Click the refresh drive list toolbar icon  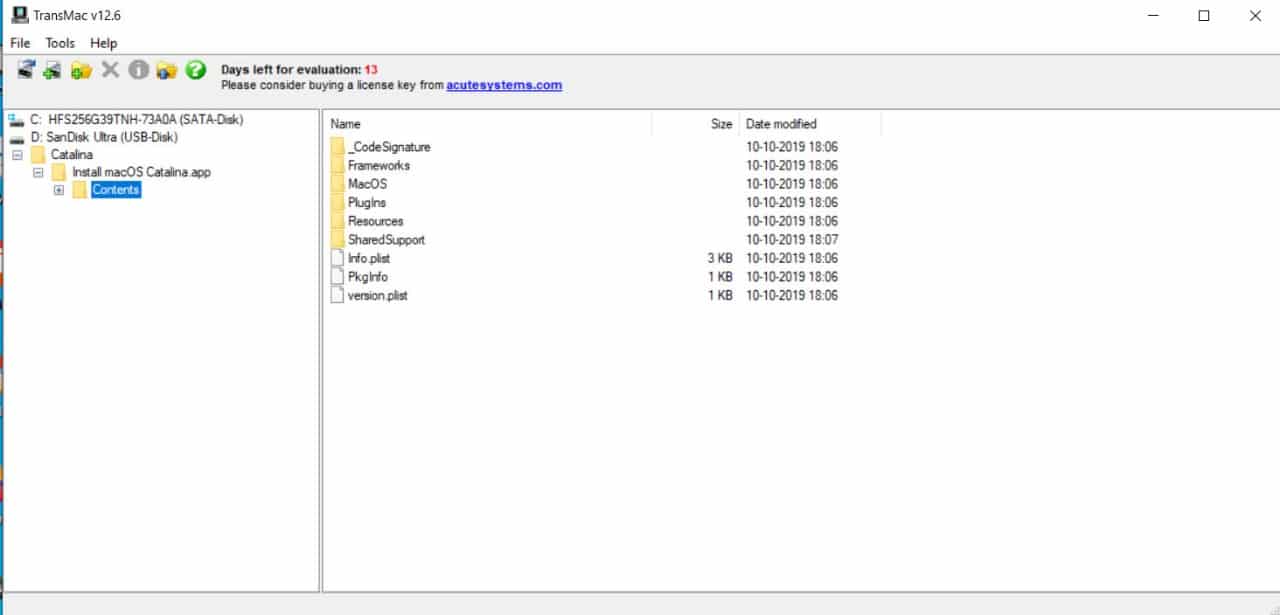click(26, 70)
